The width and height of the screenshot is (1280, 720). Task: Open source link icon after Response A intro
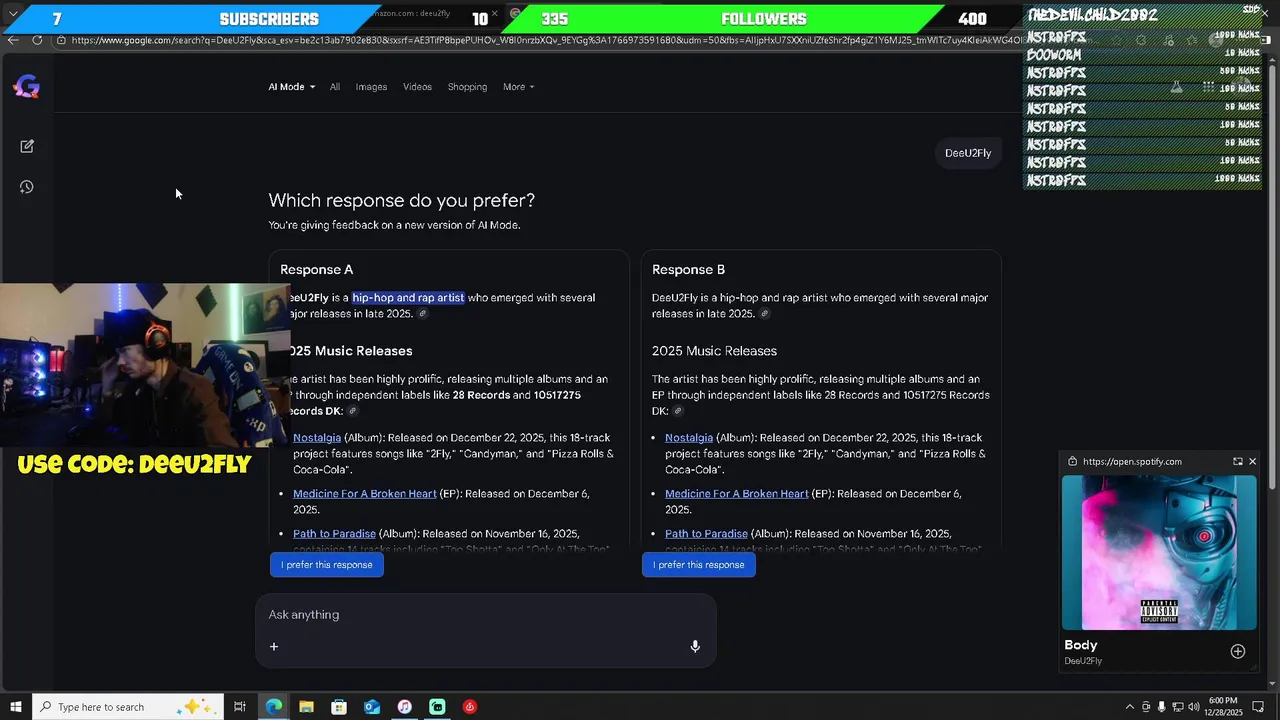coord(422,314)
